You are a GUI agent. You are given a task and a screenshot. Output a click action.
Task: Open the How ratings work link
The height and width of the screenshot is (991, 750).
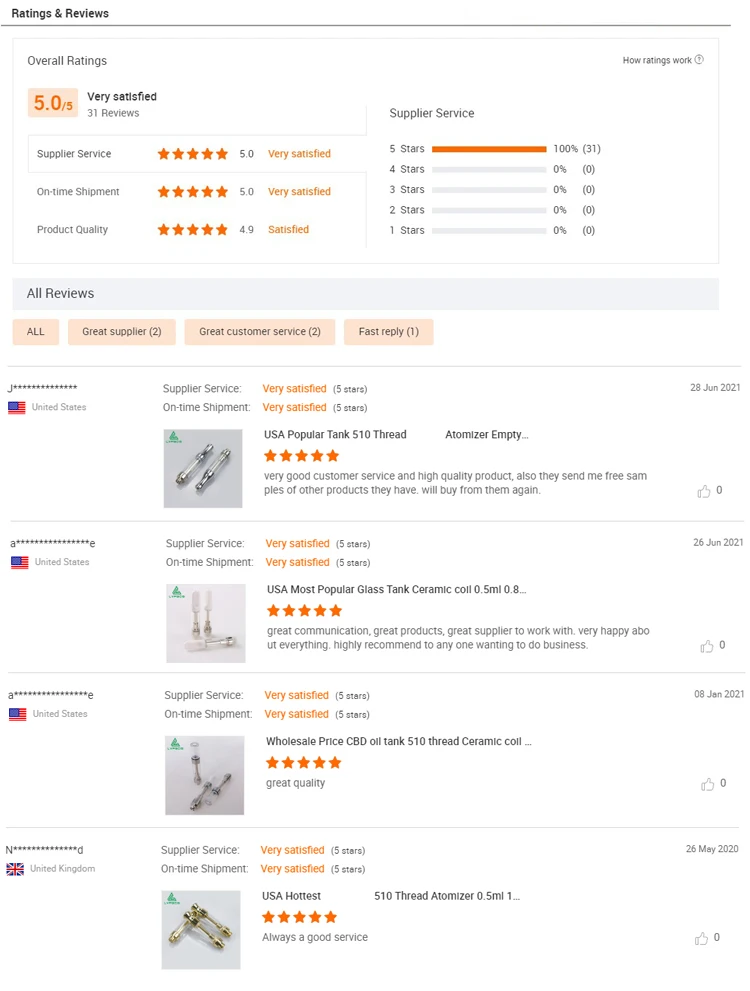click(x=656, y=61)
